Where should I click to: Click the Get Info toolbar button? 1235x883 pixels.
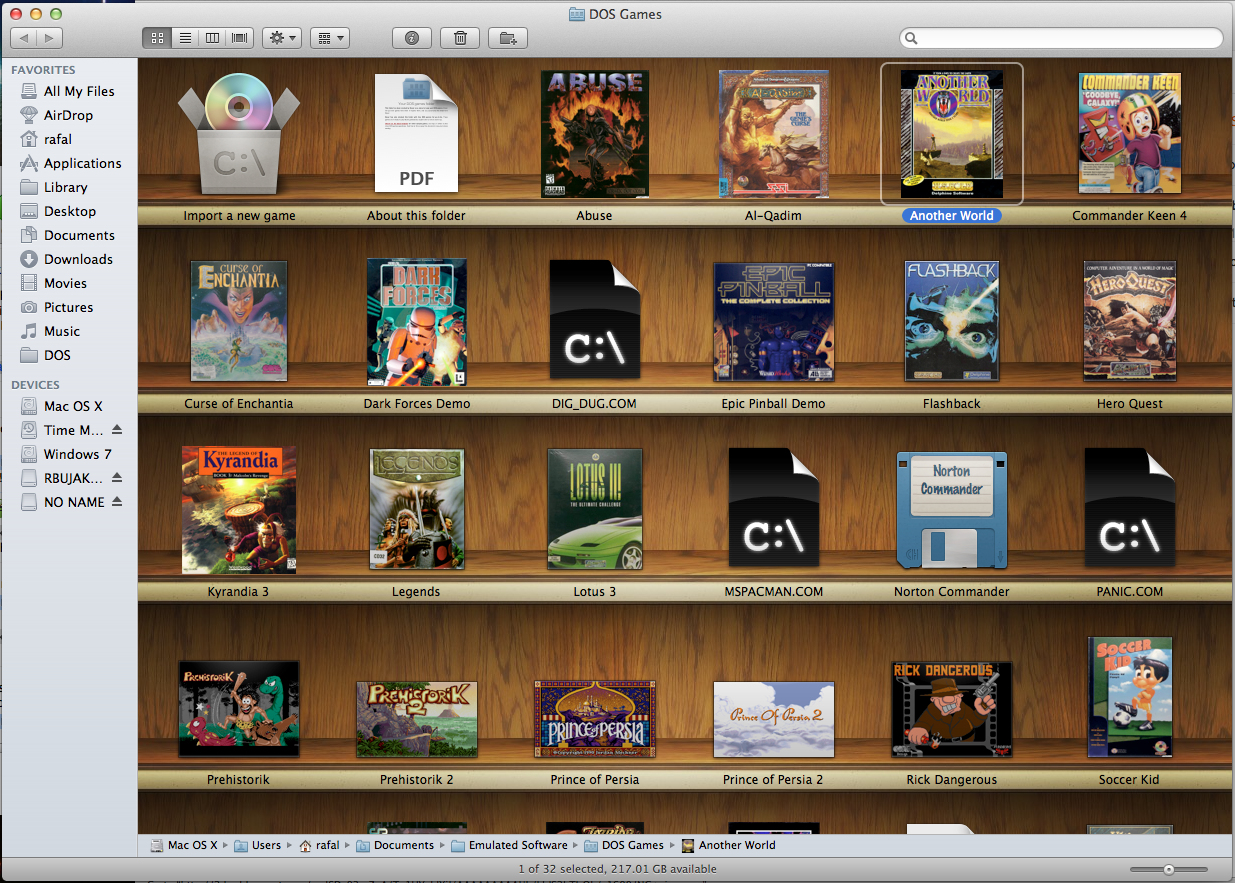[412, 38]
